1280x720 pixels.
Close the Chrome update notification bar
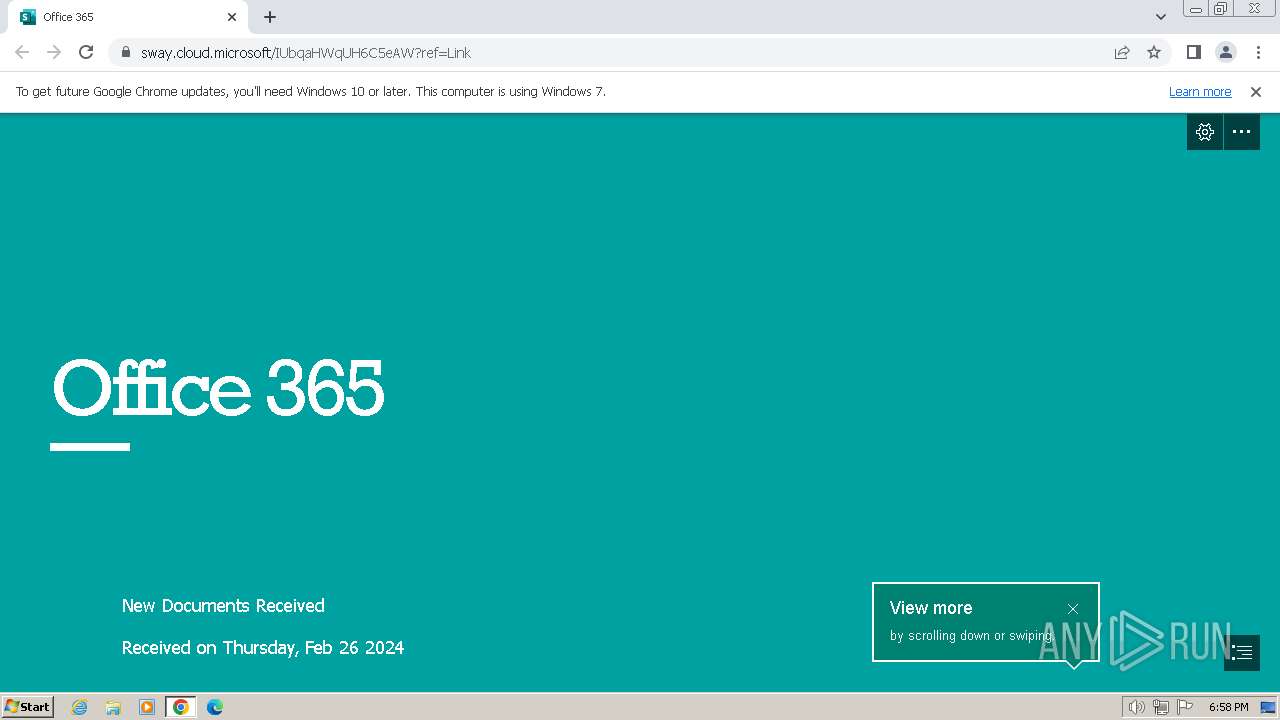coord(1256,92)
